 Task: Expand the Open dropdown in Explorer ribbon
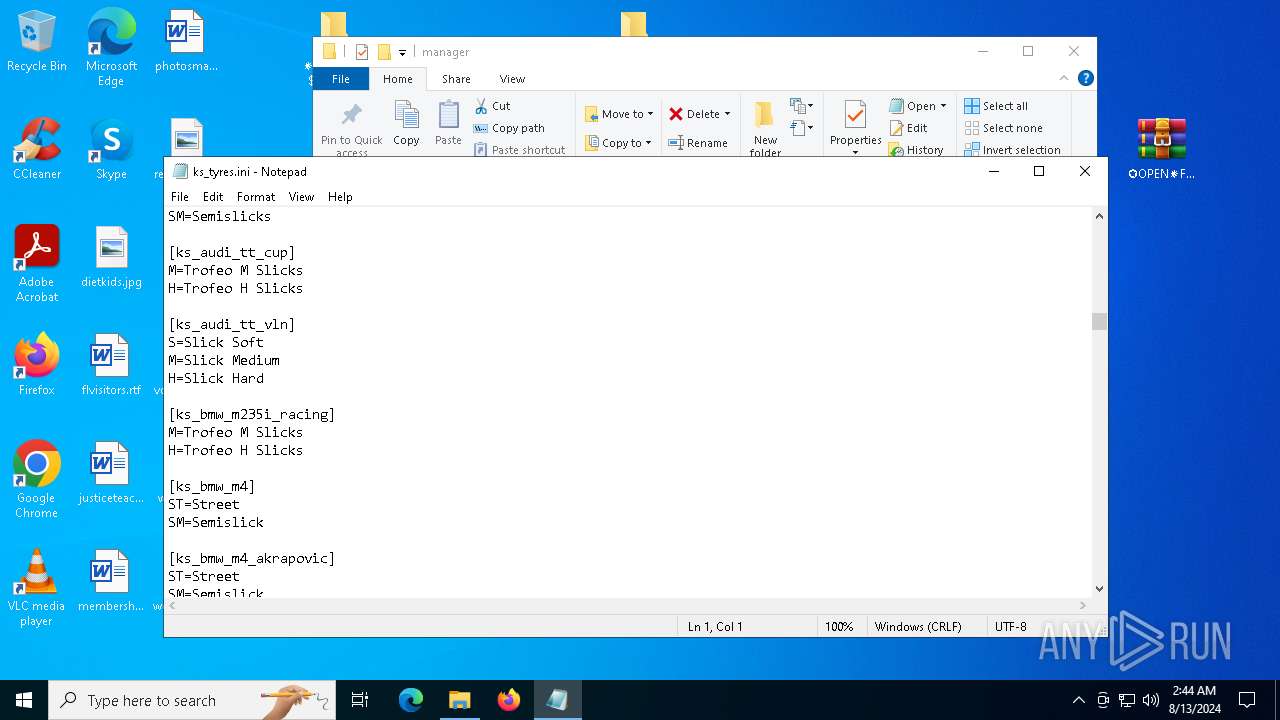click(943, 106)
